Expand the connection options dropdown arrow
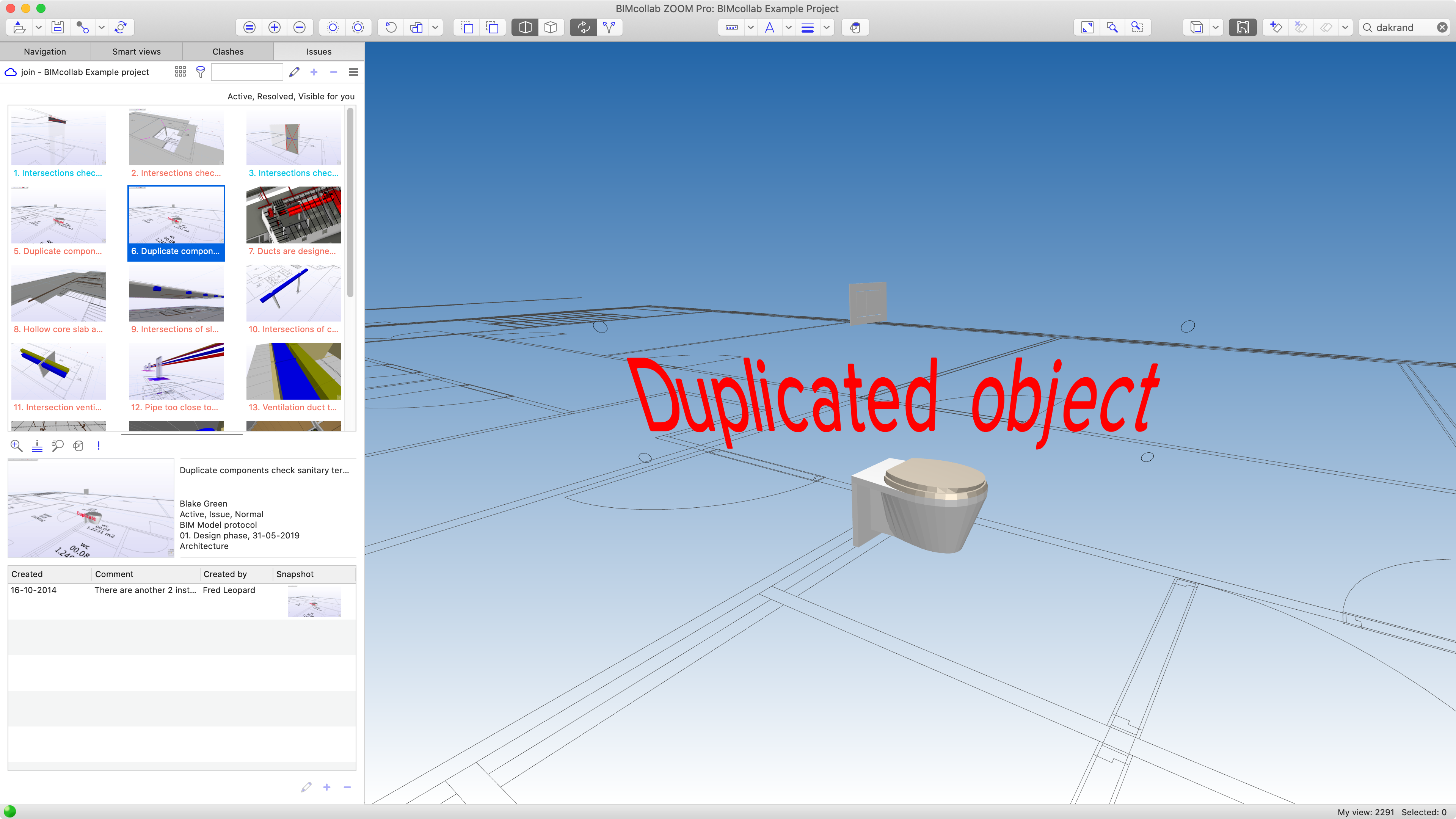Viewport: 1456px width, 819px height. 101,27
